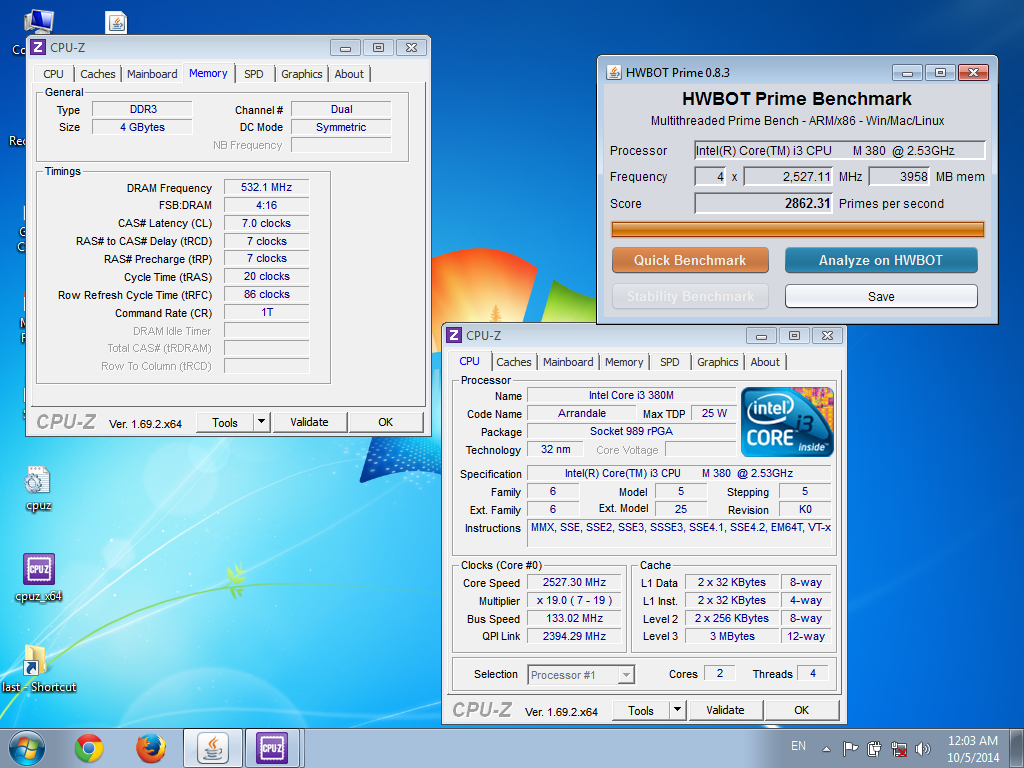Open the About tab in the lower CPU-Z window
The image size is (1024, 768).
coord(765,362)
